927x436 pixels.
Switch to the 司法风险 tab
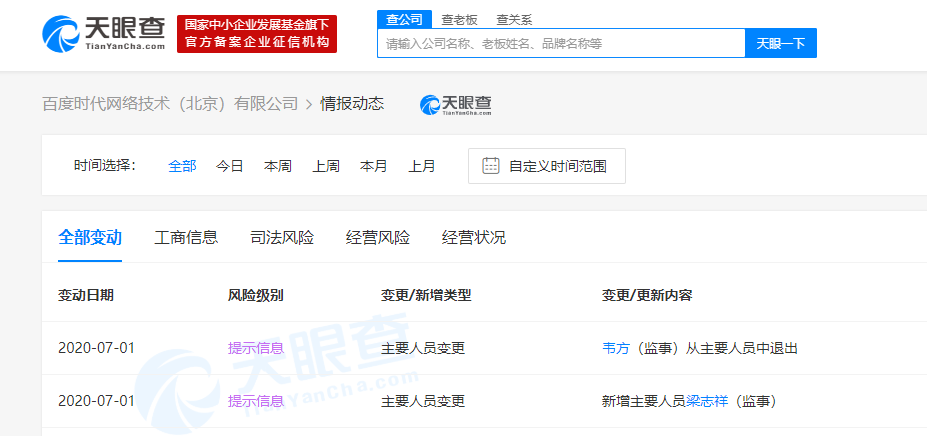(x=282, y=238)
